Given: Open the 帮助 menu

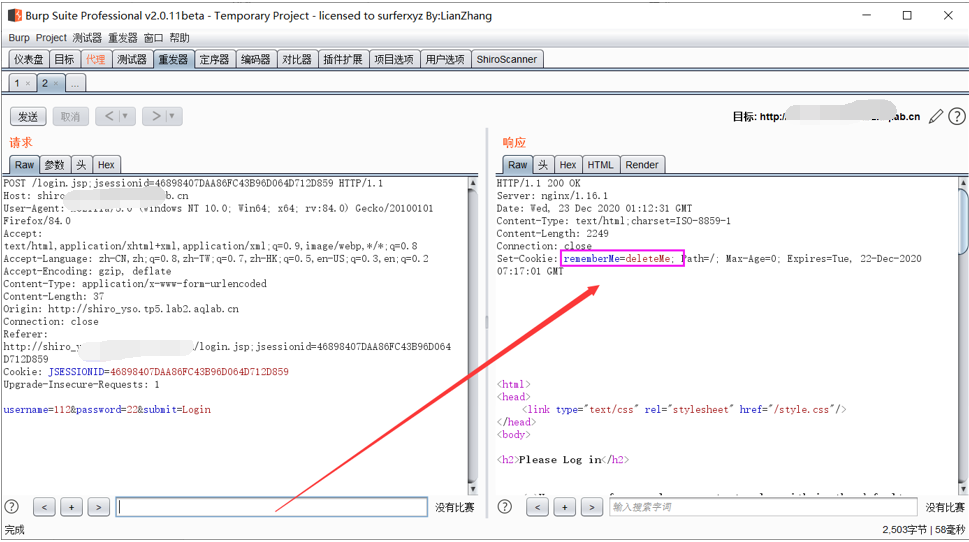Looking at the screenshot, I should [x=179, y=38].
